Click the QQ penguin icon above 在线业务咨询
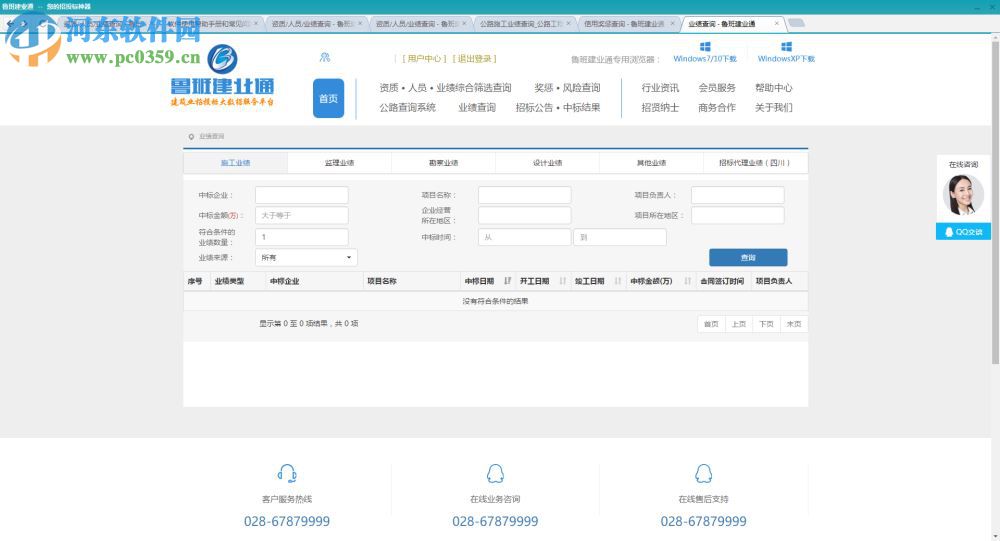Viewport: 1000px width, 541px height. coord(495,473)
